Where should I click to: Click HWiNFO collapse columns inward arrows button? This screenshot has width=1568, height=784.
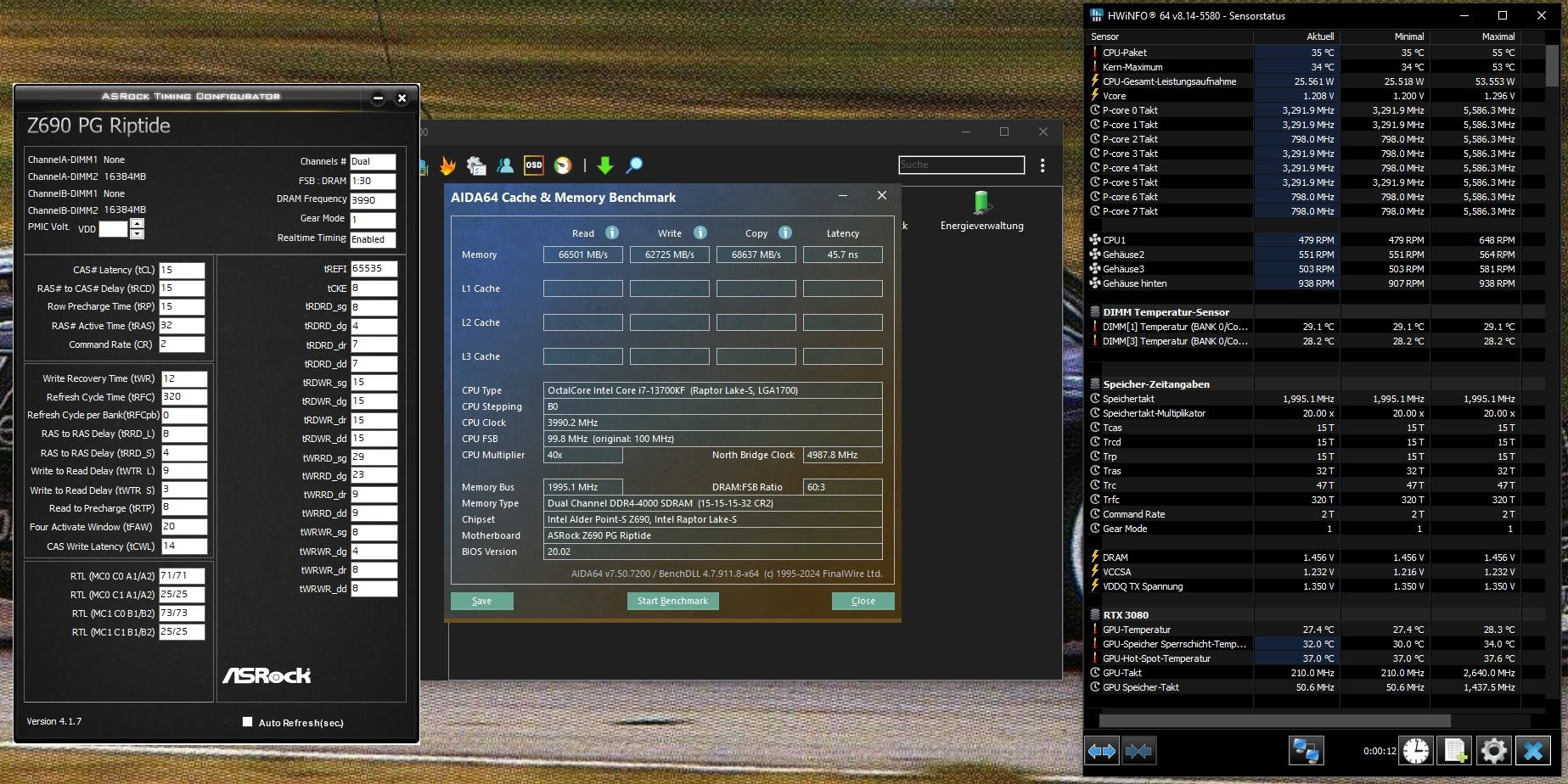pos(1138,751)
